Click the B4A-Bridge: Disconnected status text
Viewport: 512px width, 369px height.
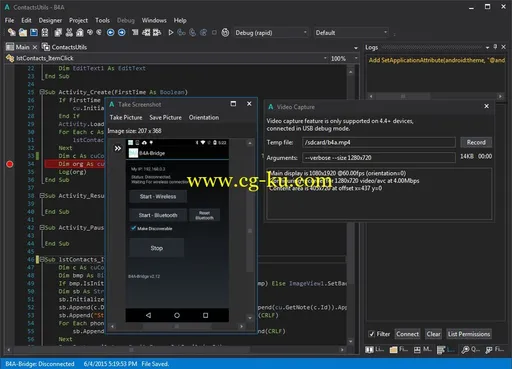click(40, 364)
